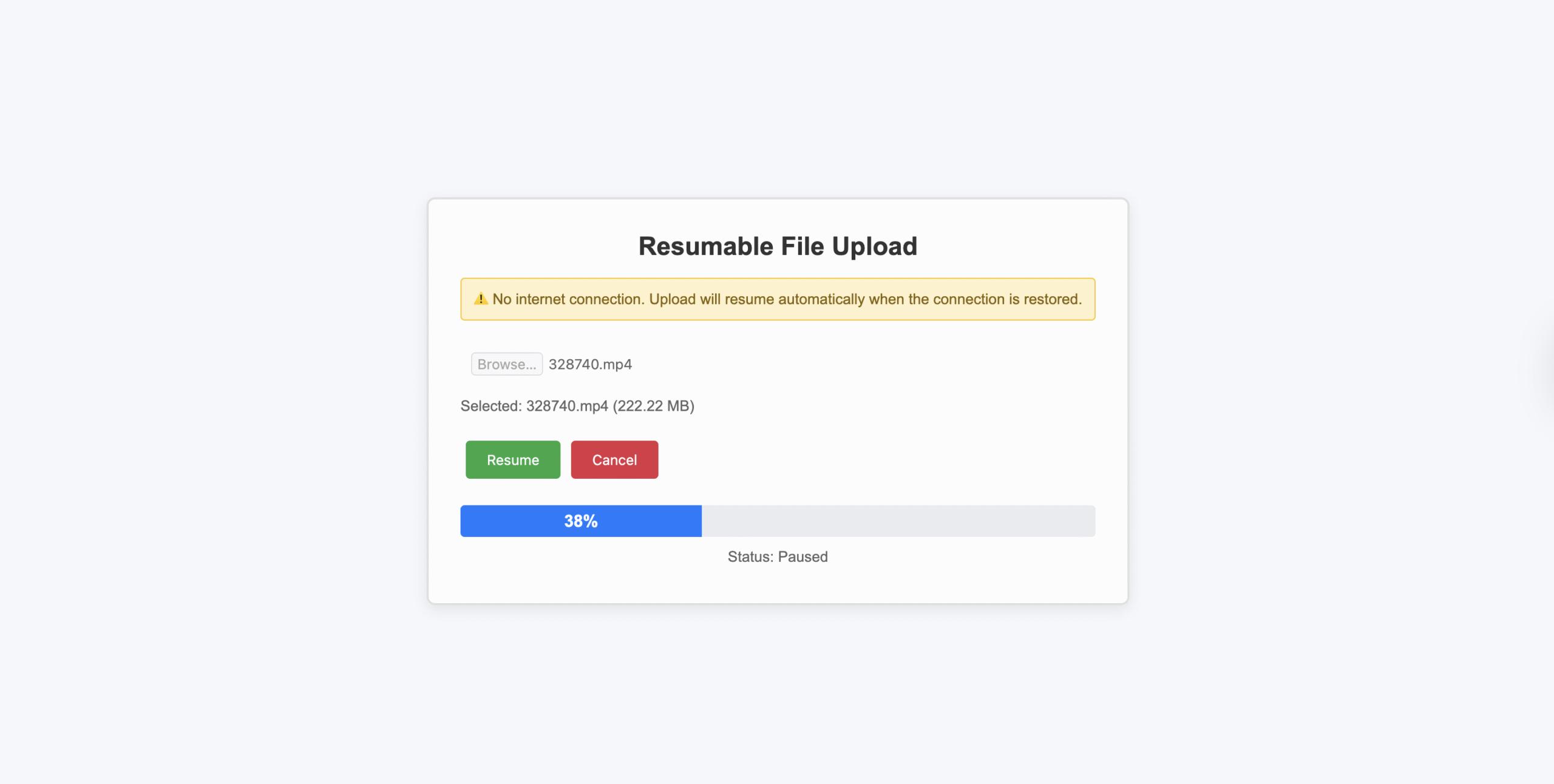1554x784 pixels.
Task: Click the unfilled gray portion of progress bar
Action: click(898, 521)
